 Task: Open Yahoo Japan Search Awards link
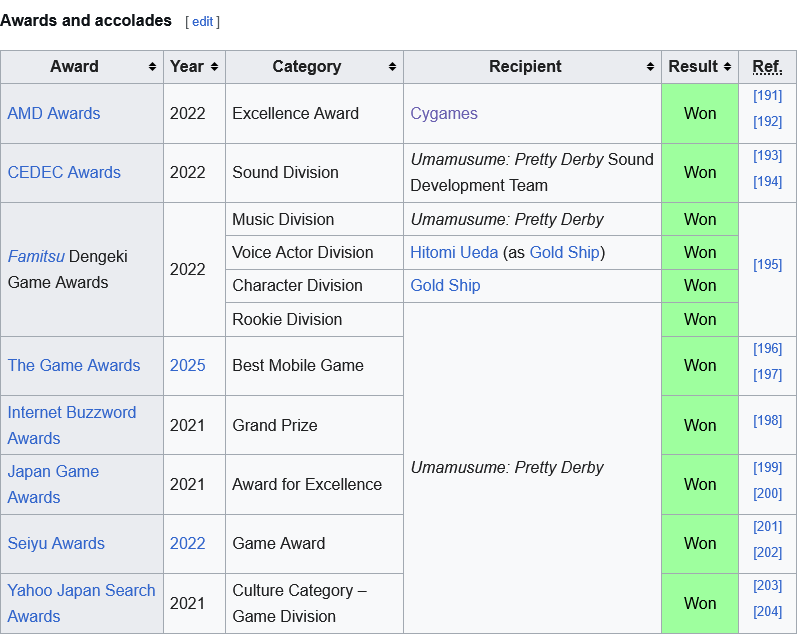click(x=81, y=603)
